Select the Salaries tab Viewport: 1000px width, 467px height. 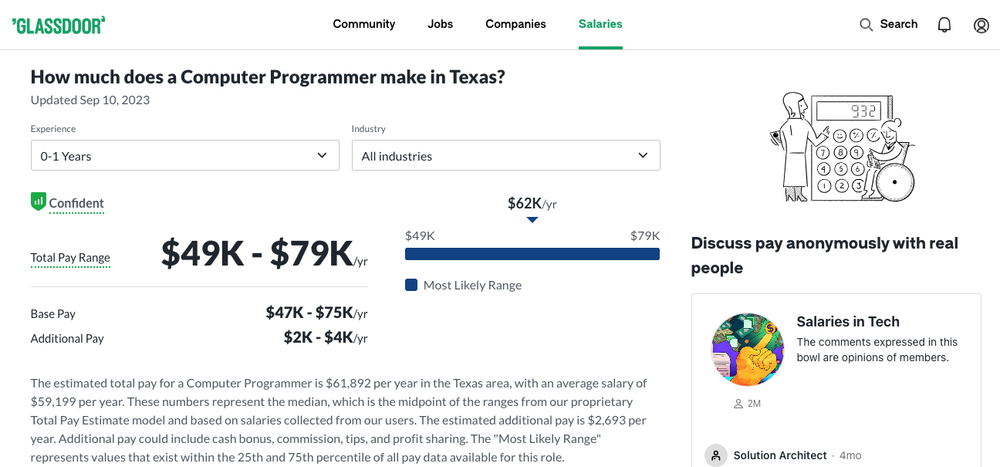600,24
